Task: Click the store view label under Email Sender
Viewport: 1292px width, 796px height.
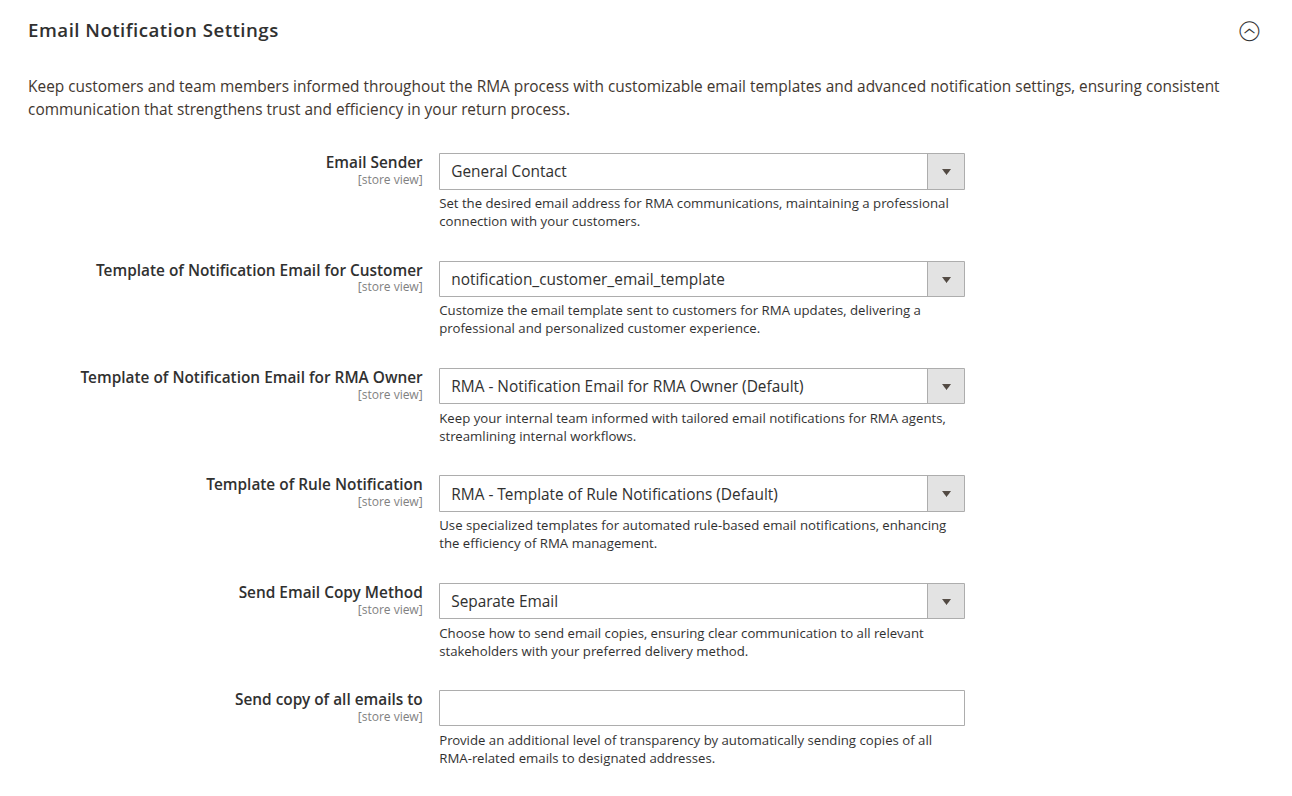Action: click(390, 179)
